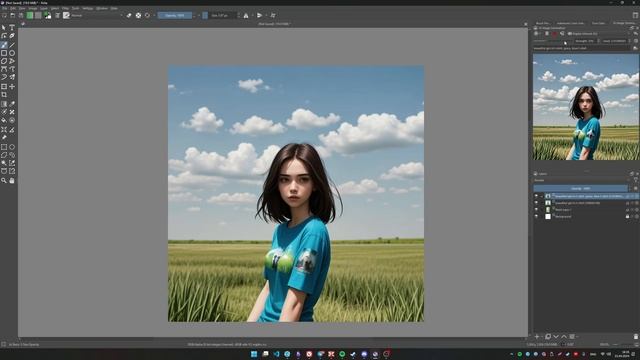Toggle wrap-around mode
Viewport: 640px width, 360px height.
(273, 16)
